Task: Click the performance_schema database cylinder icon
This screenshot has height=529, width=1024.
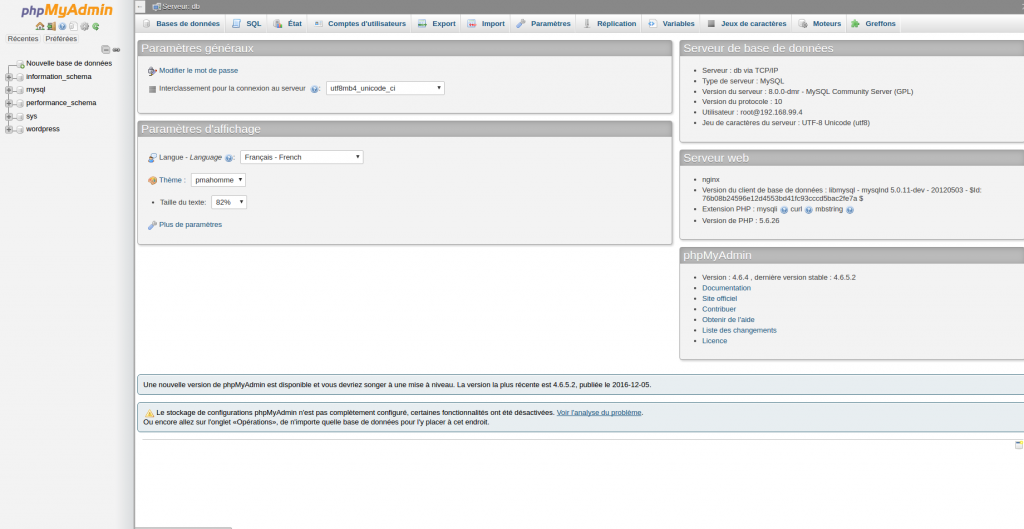Action: click(20, 103)
